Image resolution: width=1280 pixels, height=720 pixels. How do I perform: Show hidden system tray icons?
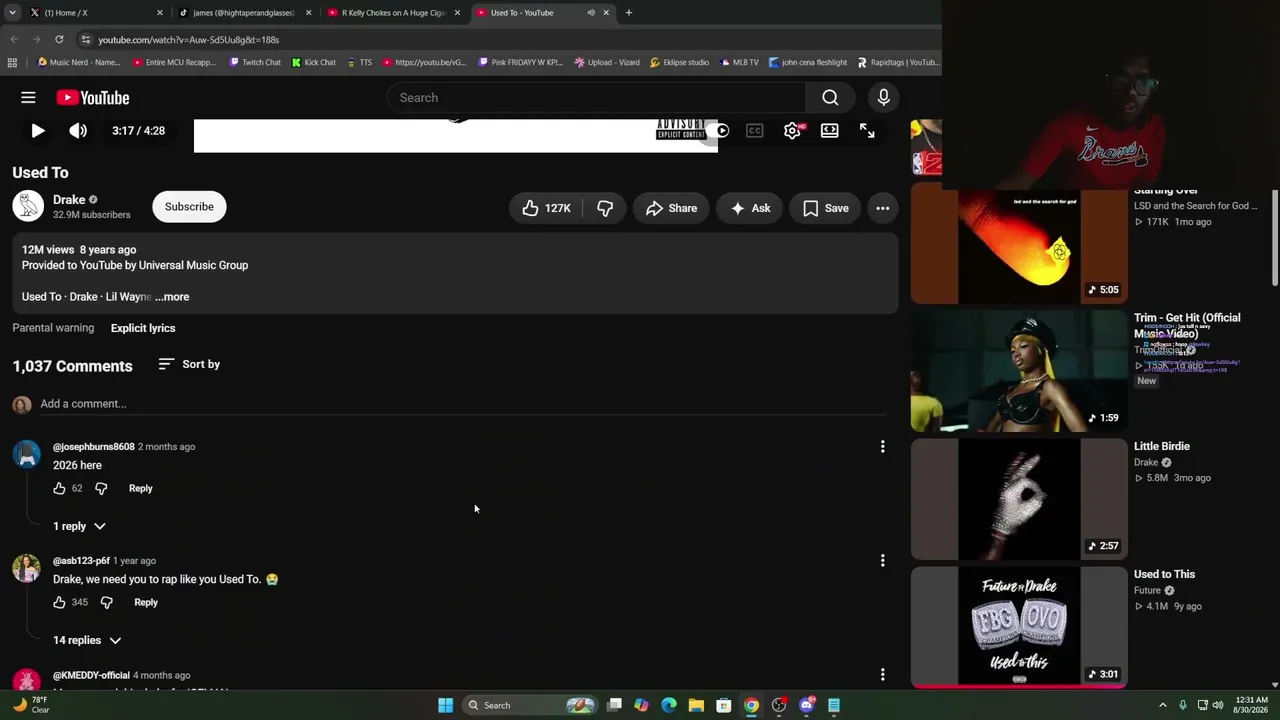tap(1162, 705)
